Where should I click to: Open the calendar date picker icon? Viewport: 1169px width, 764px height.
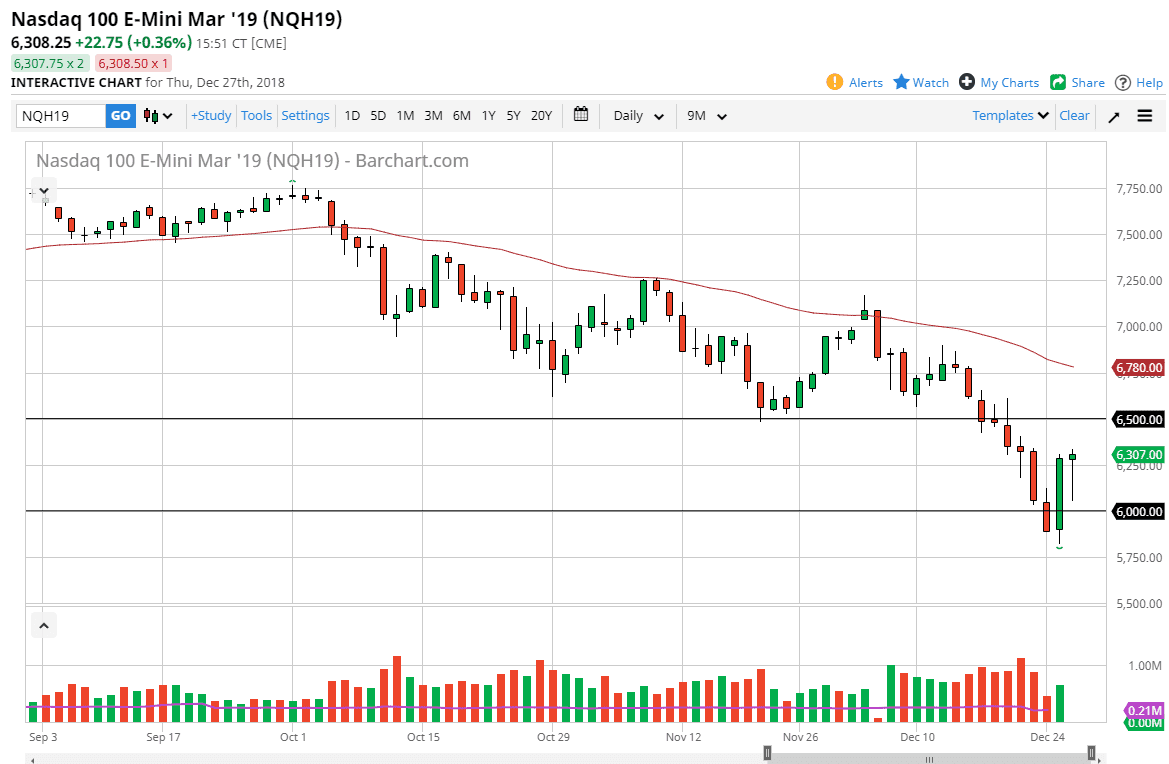point(581,115)
